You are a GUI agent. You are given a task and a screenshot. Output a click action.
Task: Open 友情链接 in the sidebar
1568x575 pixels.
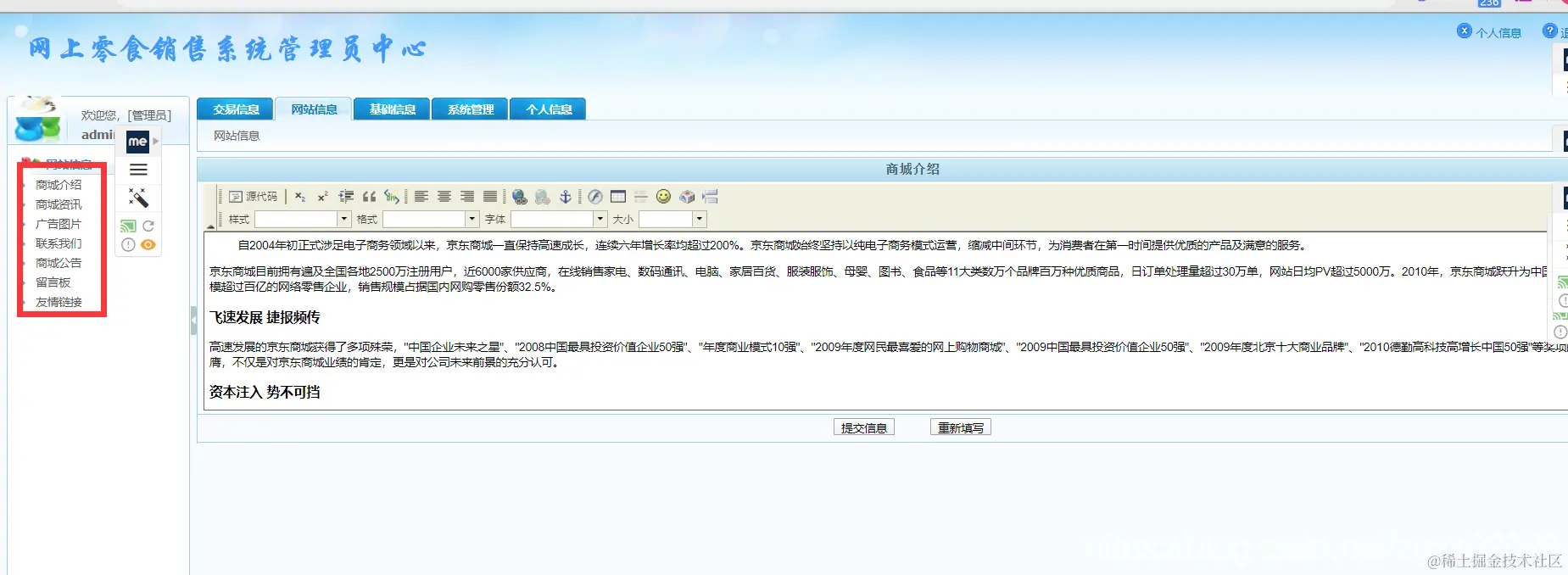(59, 302)
